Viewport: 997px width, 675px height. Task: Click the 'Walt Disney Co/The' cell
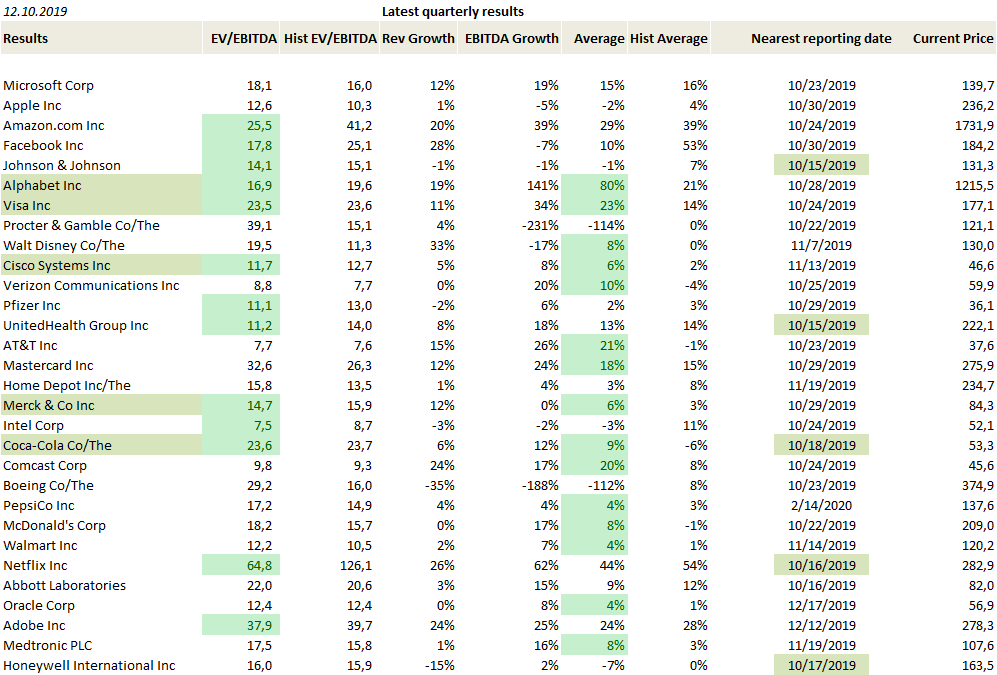[x=64, y=245]
